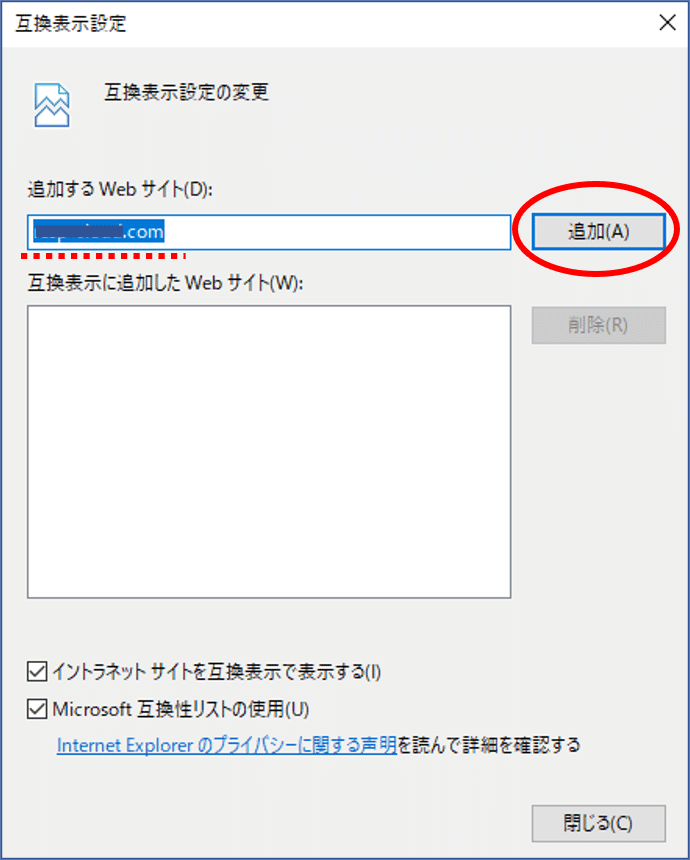Untick the intranet sites compatibility view checkbox
The height and width of the screenshot is (860, 690).
(x=37, y=671)
